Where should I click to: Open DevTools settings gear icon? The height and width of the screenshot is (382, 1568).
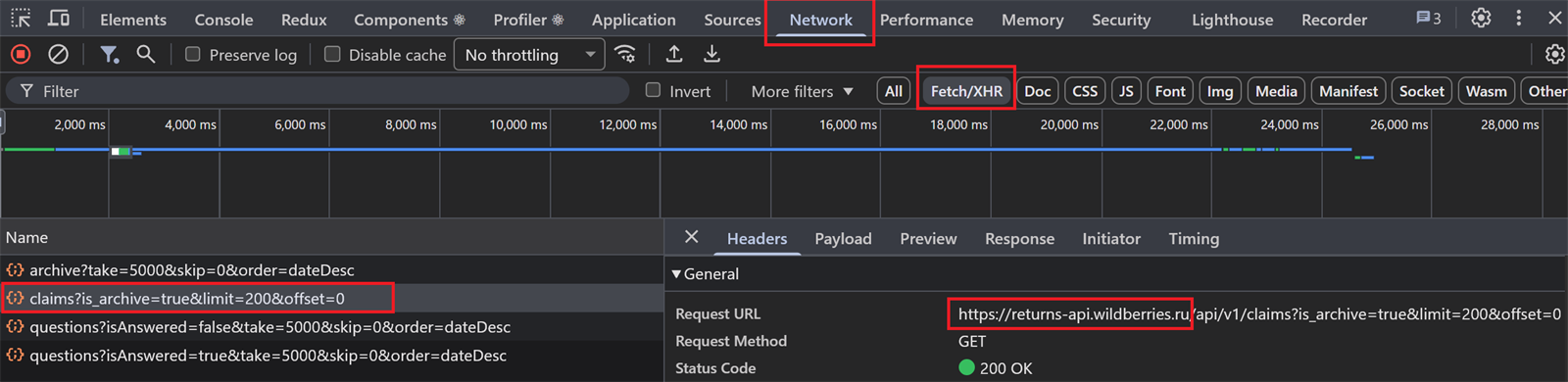(x=1481, y=18)
